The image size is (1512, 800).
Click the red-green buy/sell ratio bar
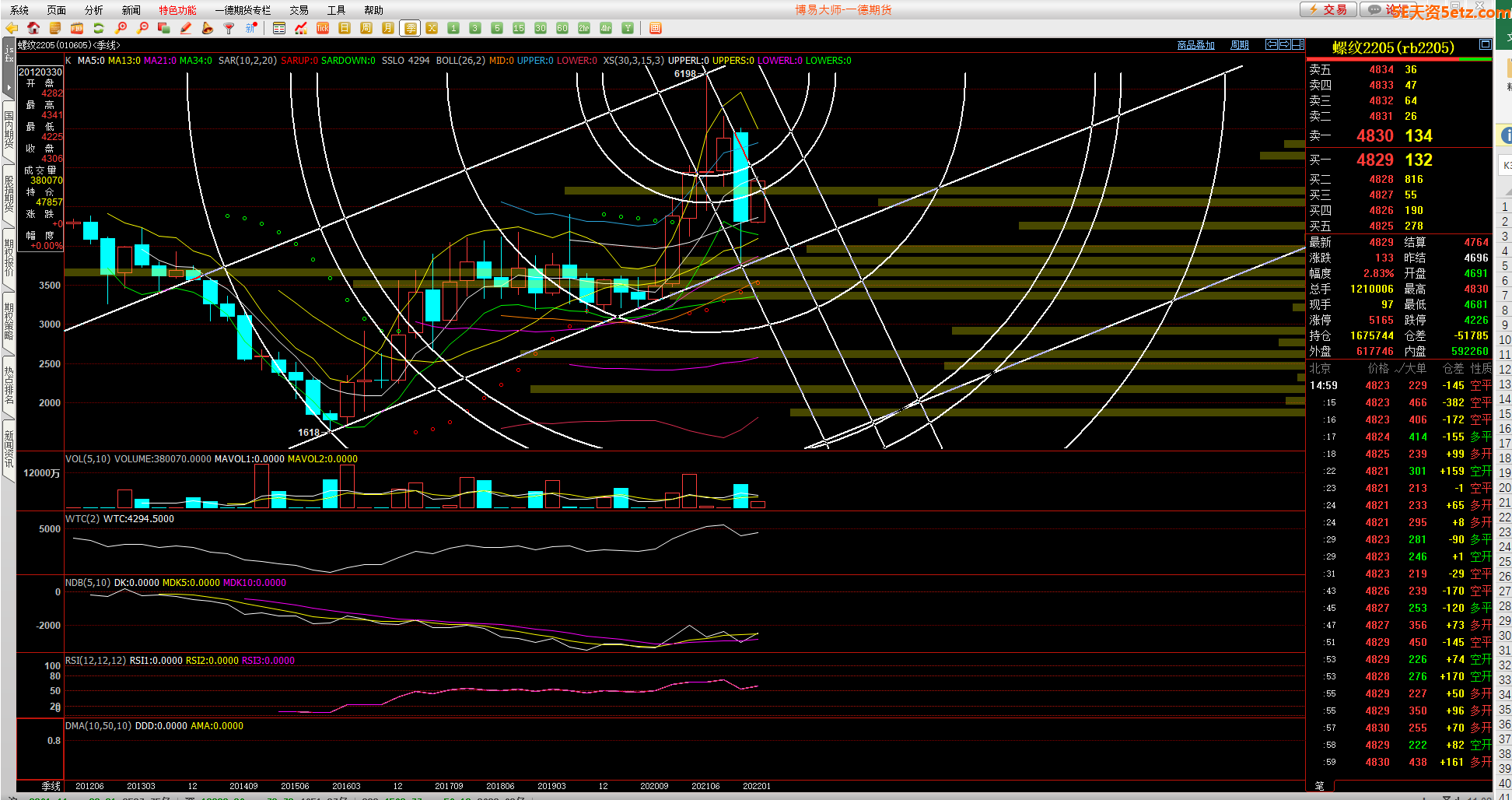pos(1398,59)
